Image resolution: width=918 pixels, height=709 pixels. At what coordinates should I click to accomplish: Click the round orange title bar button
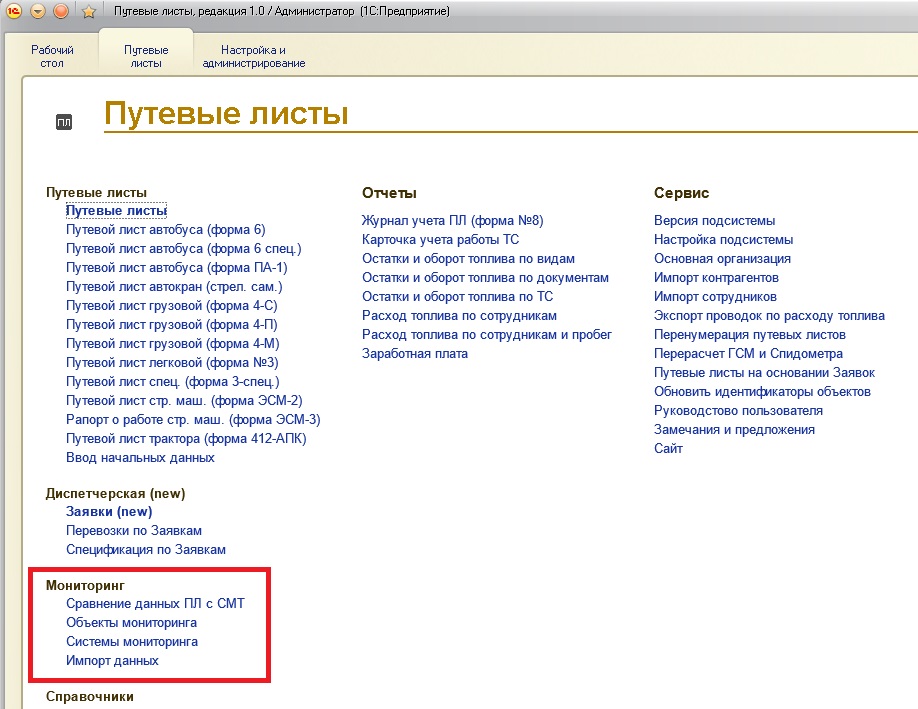[60, 11]
